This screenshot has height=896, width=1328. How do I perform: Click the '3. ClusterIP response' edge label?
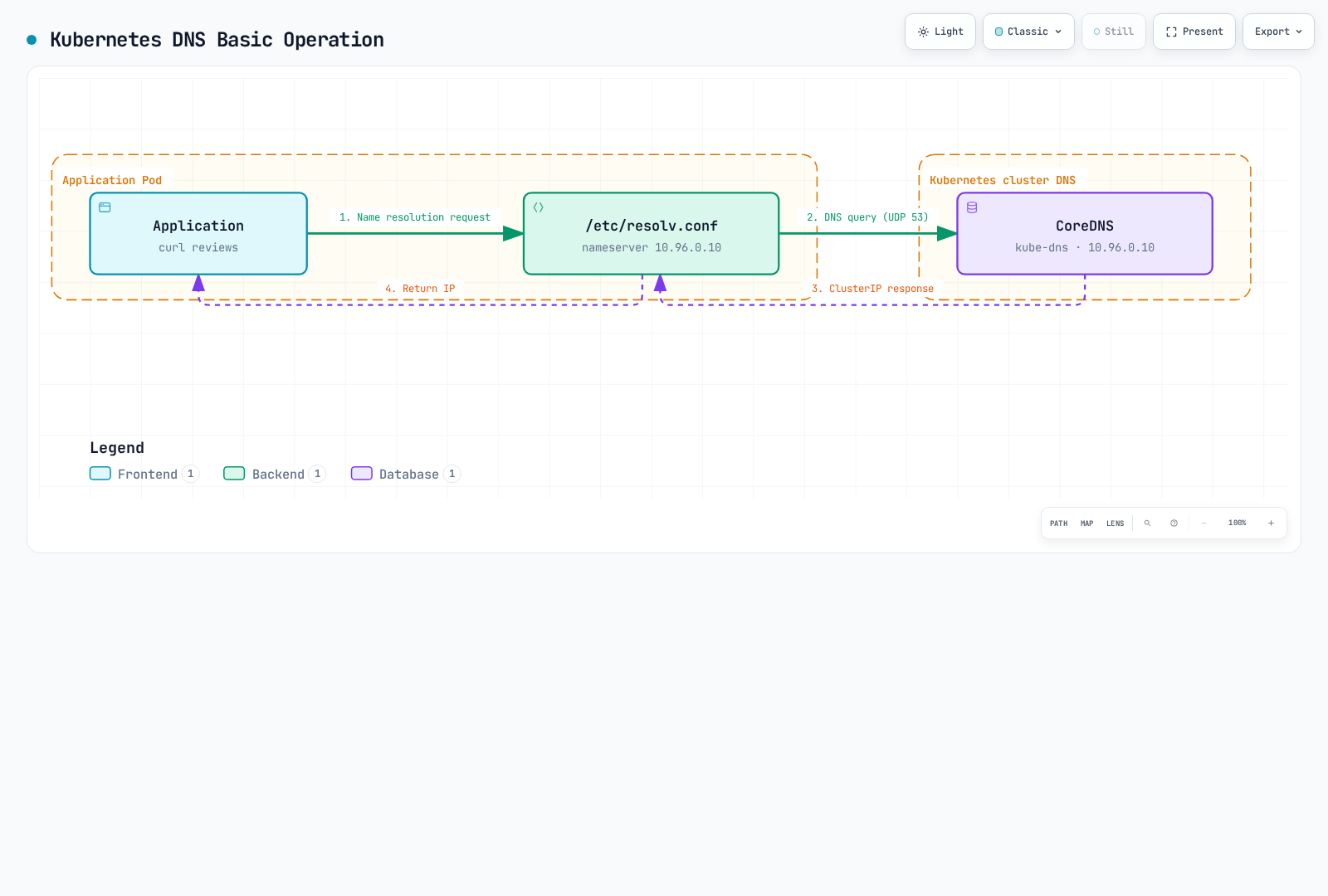(x=872, y=289)
